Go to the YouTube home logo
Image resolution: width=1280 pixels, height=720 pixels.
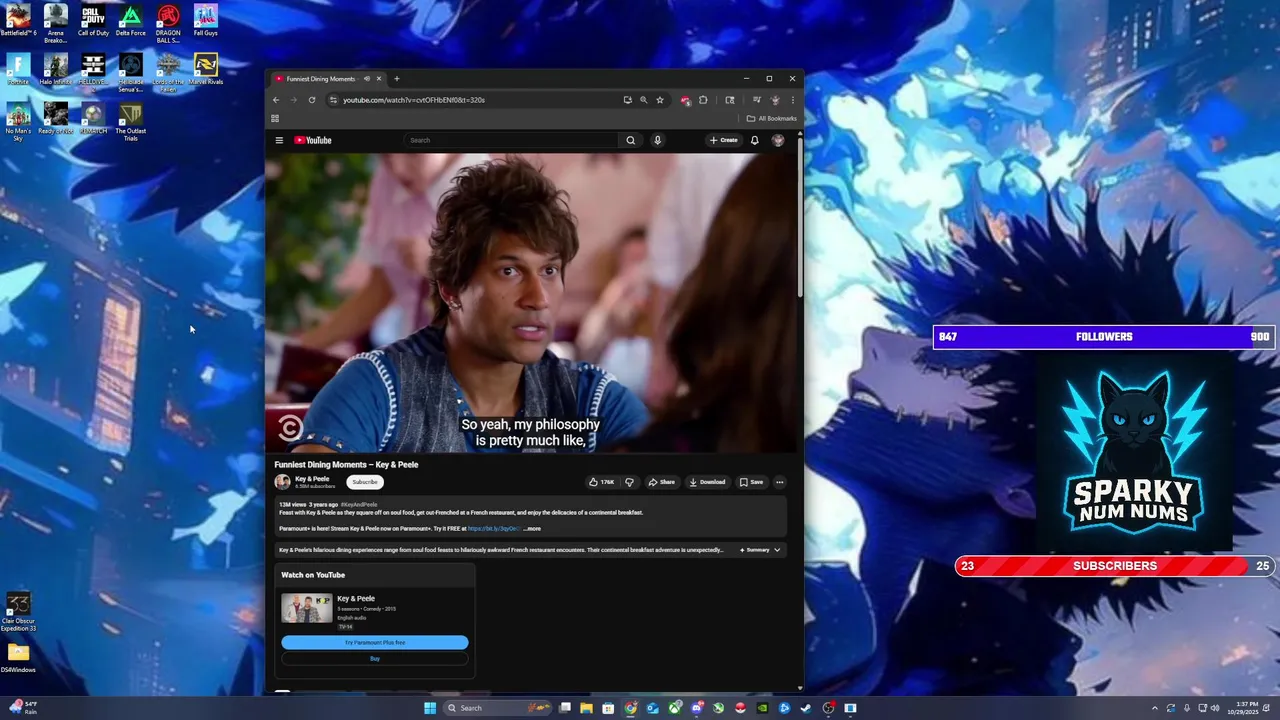coord(313,140)
